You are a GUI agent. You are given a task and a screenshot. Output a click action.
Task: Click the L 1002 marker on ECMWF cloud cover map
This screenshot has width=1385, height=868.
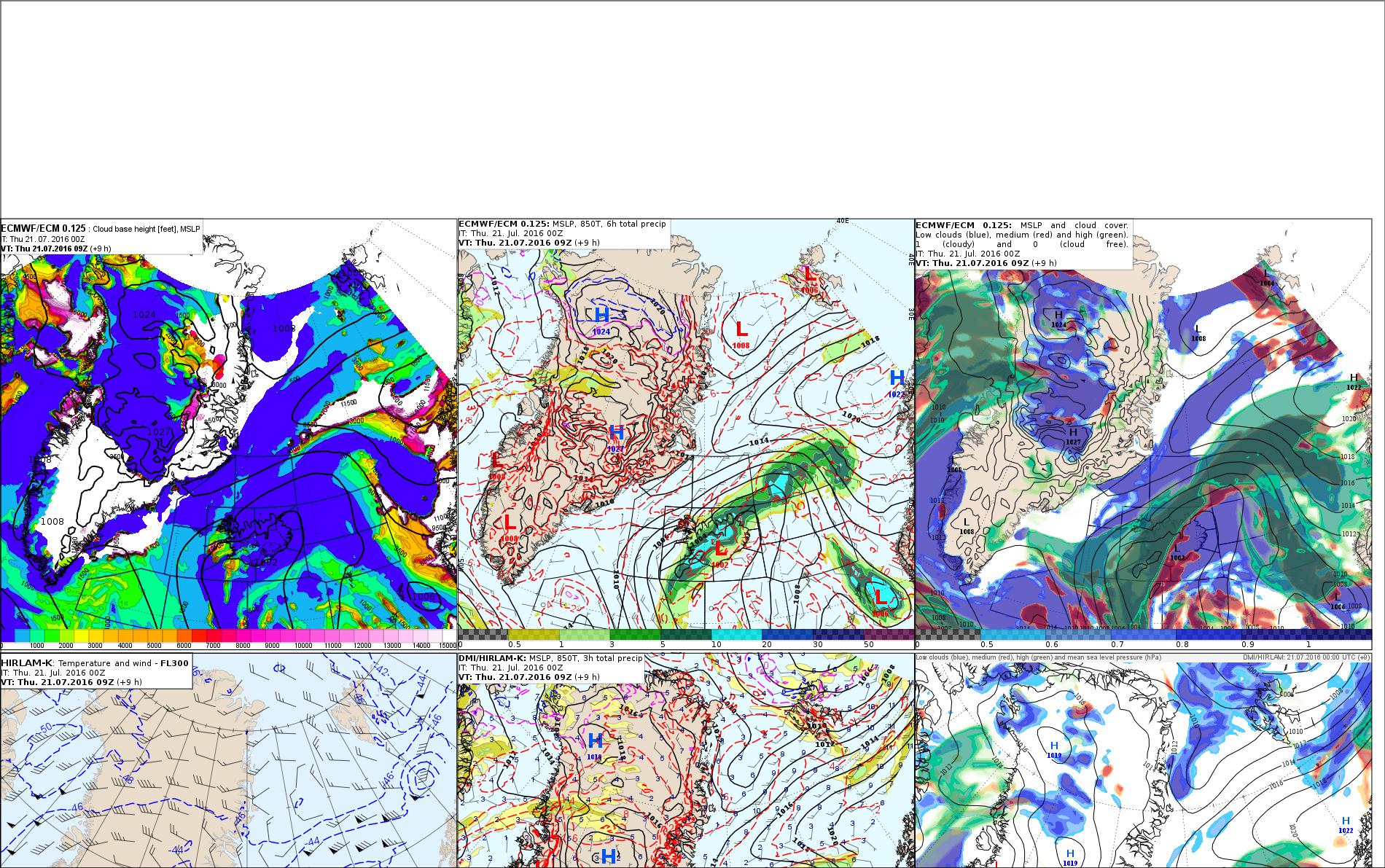[1177, 552]
